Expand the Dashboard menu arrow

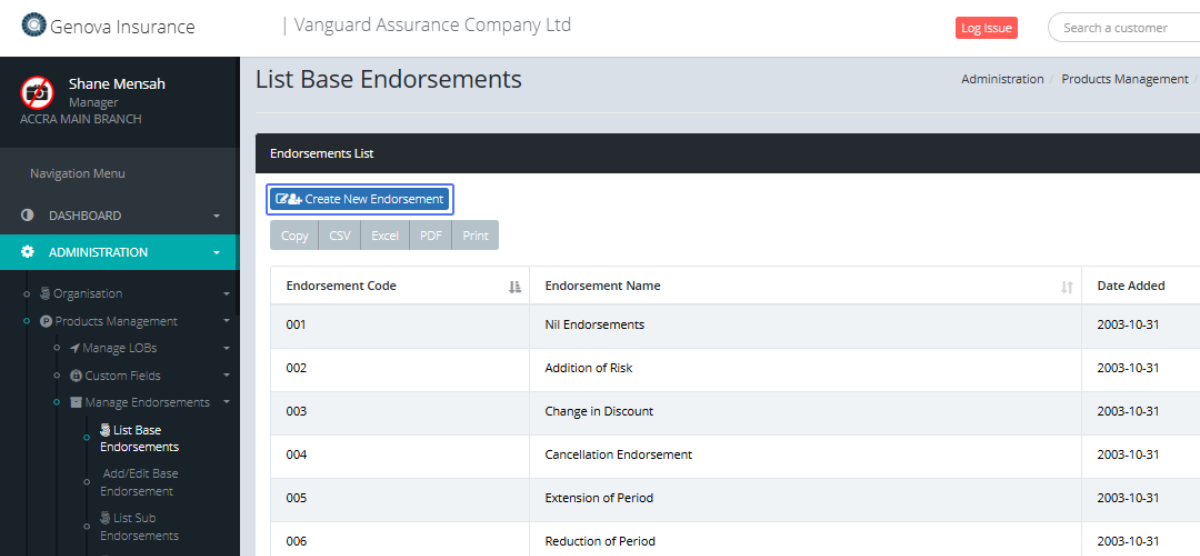[x=216, y=216]
